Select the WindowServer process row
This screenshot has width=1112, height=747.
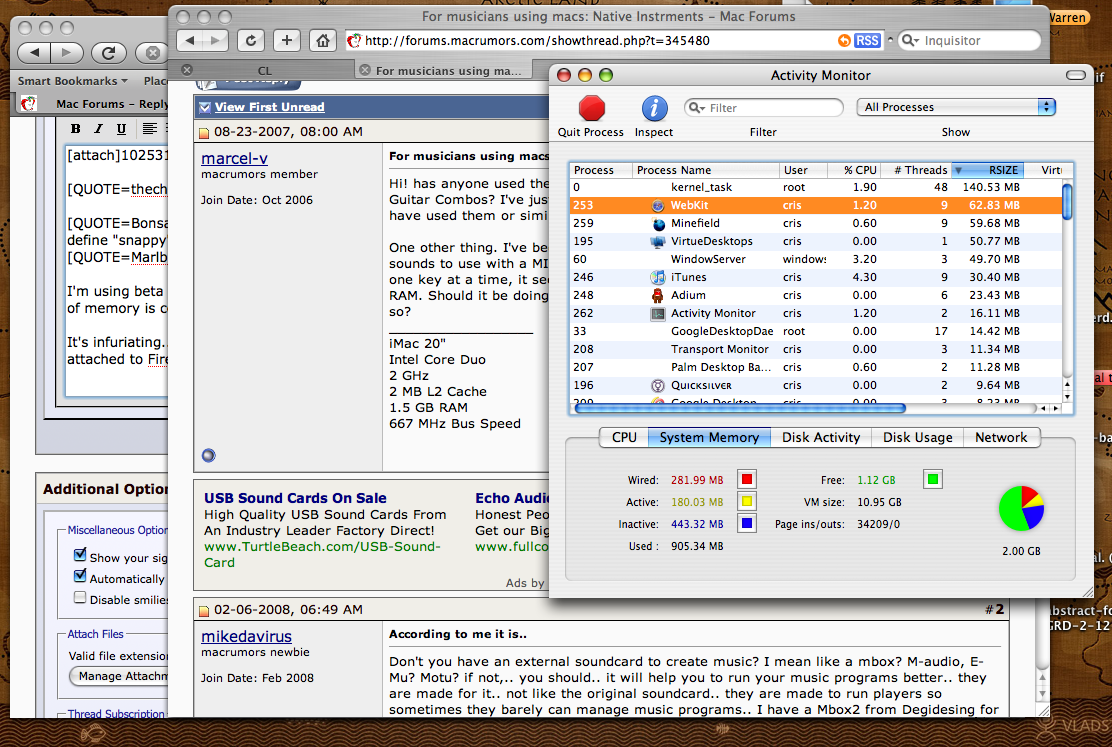(816, 260)
